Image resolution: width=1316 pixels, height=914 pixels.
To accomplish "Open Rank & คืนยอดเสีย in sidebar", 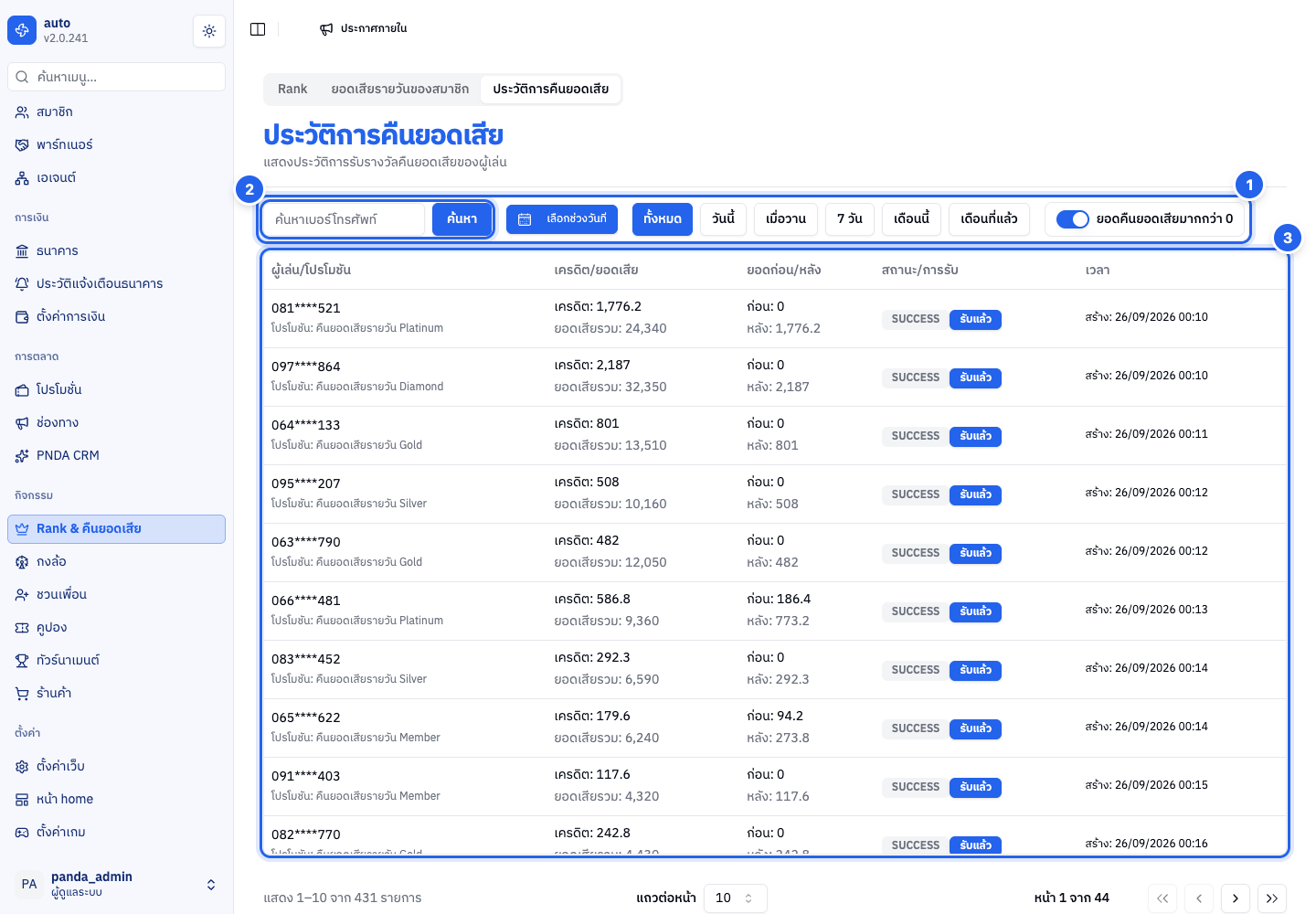I will tap(117, 529).
